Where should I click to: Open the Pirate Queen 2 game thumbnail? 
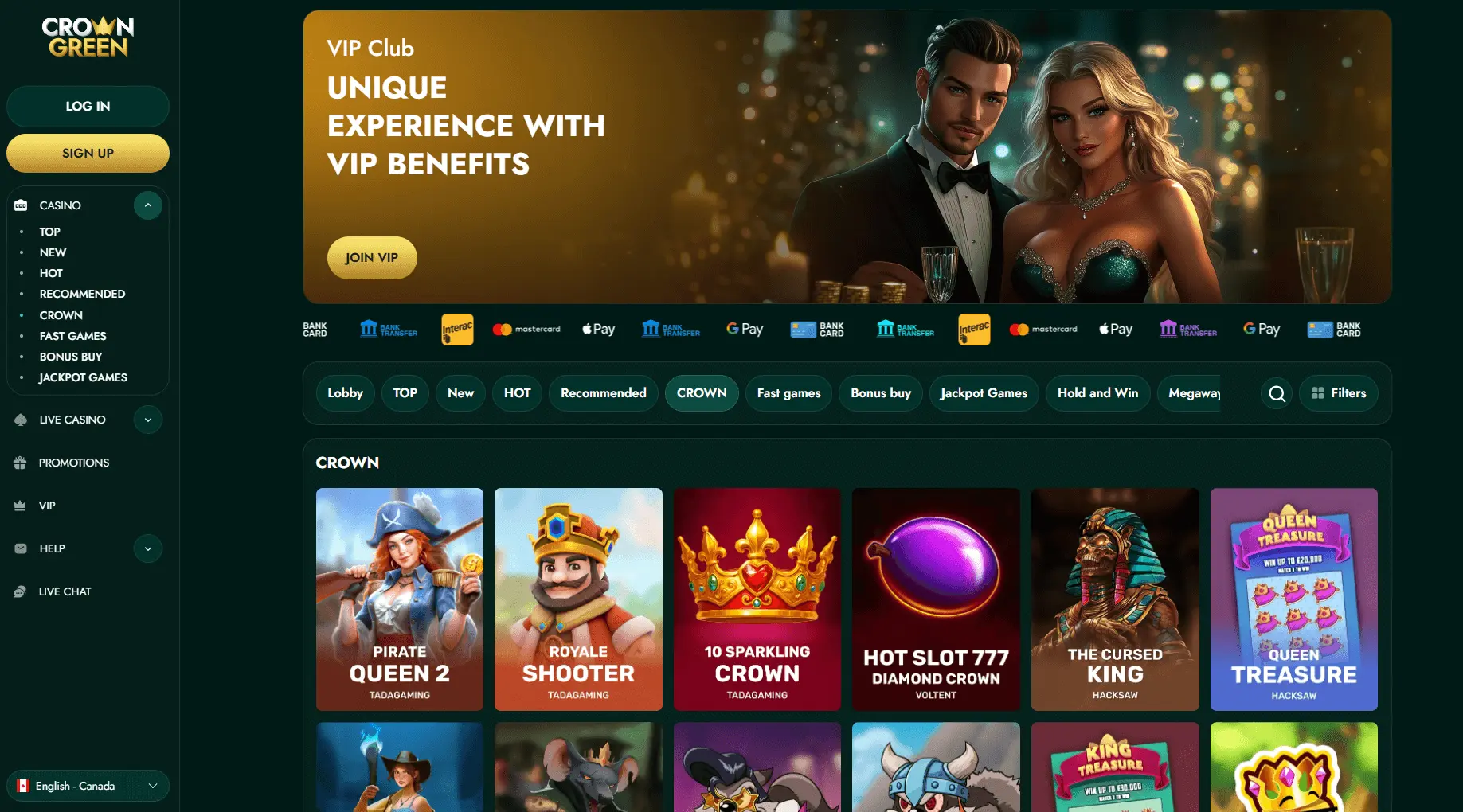(400, 599)
